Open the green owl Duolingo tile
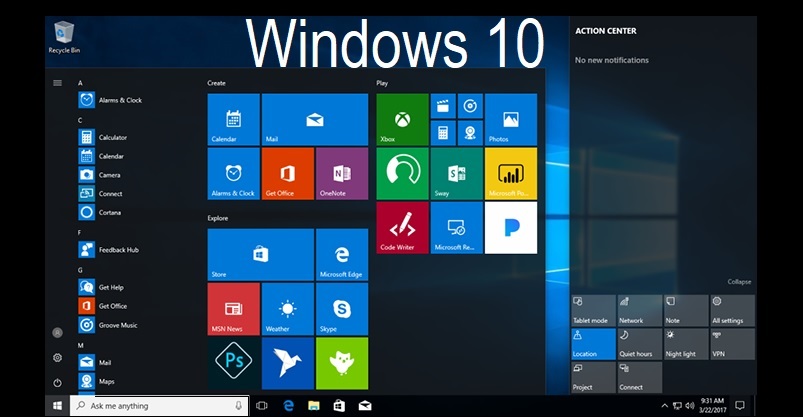Screen dimensions: 803x417 coord(342,363)
